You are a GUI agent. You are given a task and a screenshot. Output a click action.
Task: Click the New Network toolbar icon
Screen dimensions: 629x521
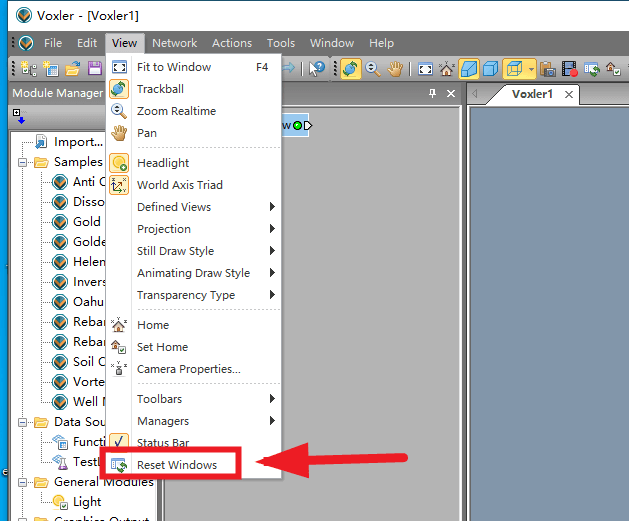[29, 69]
